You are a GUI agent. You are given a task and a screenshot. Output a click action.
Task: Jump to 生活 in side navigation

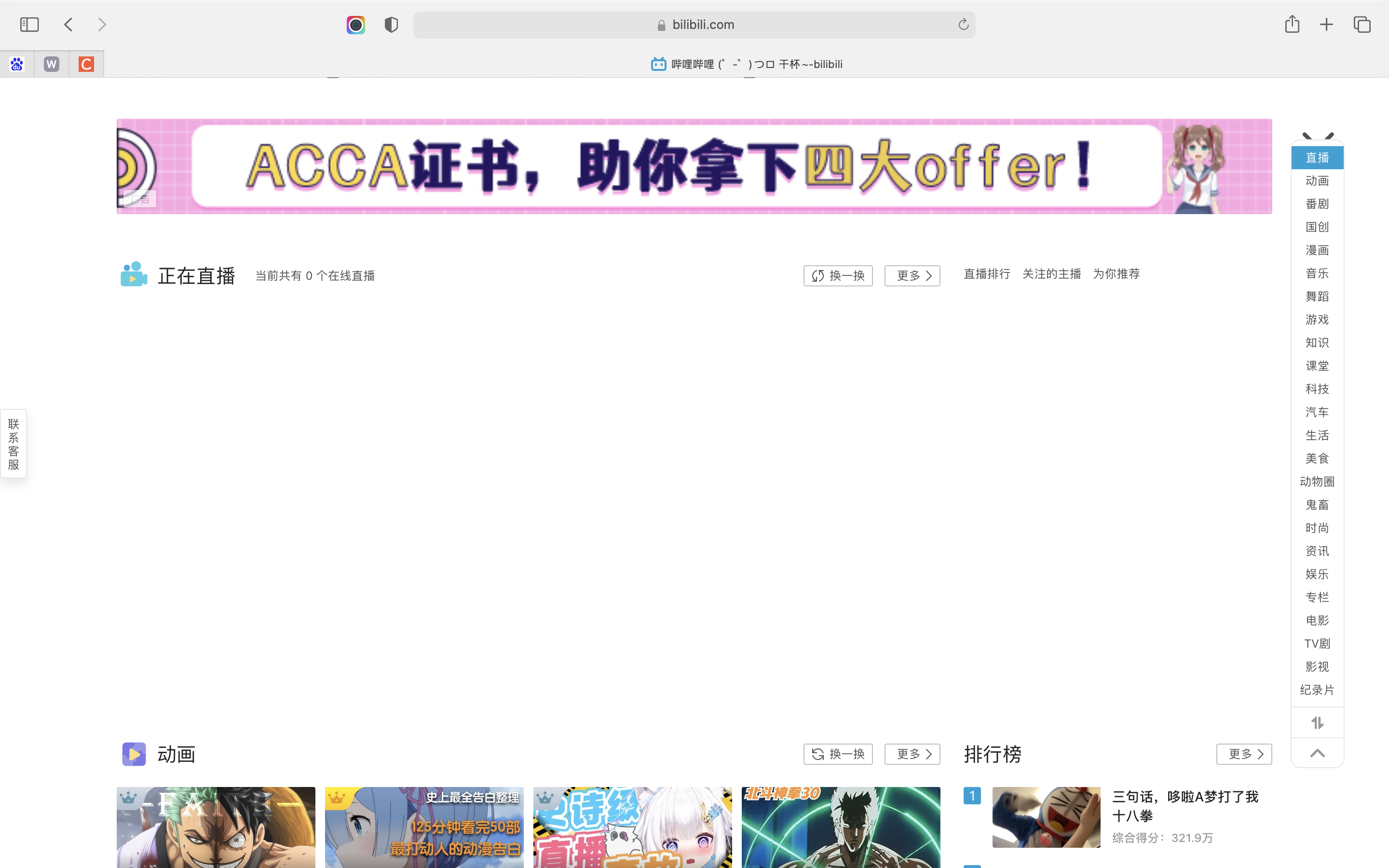pyautogui.click(x=1317, y=436)
